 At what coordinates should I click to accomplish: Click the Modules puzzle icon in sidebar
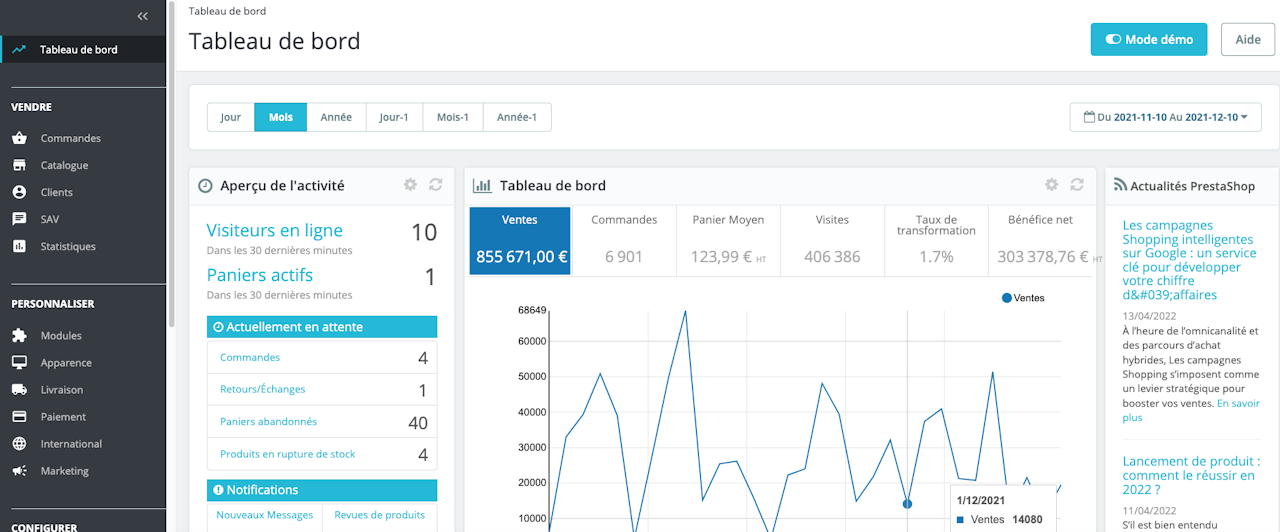coord(19,336)
